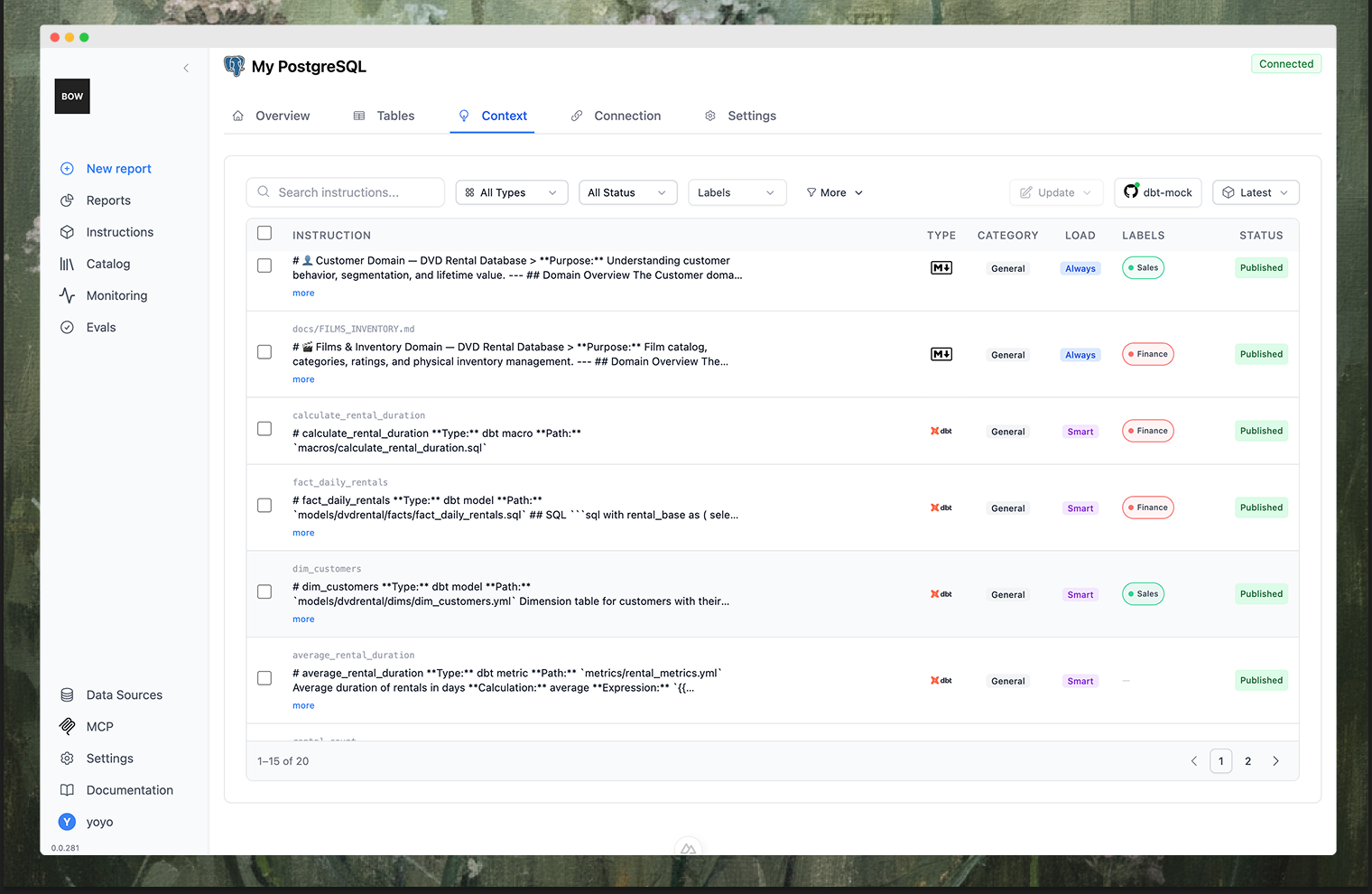Check the Customer Domain row checkbox
The width and height of the screenshot is (1372, 894).
264,265
